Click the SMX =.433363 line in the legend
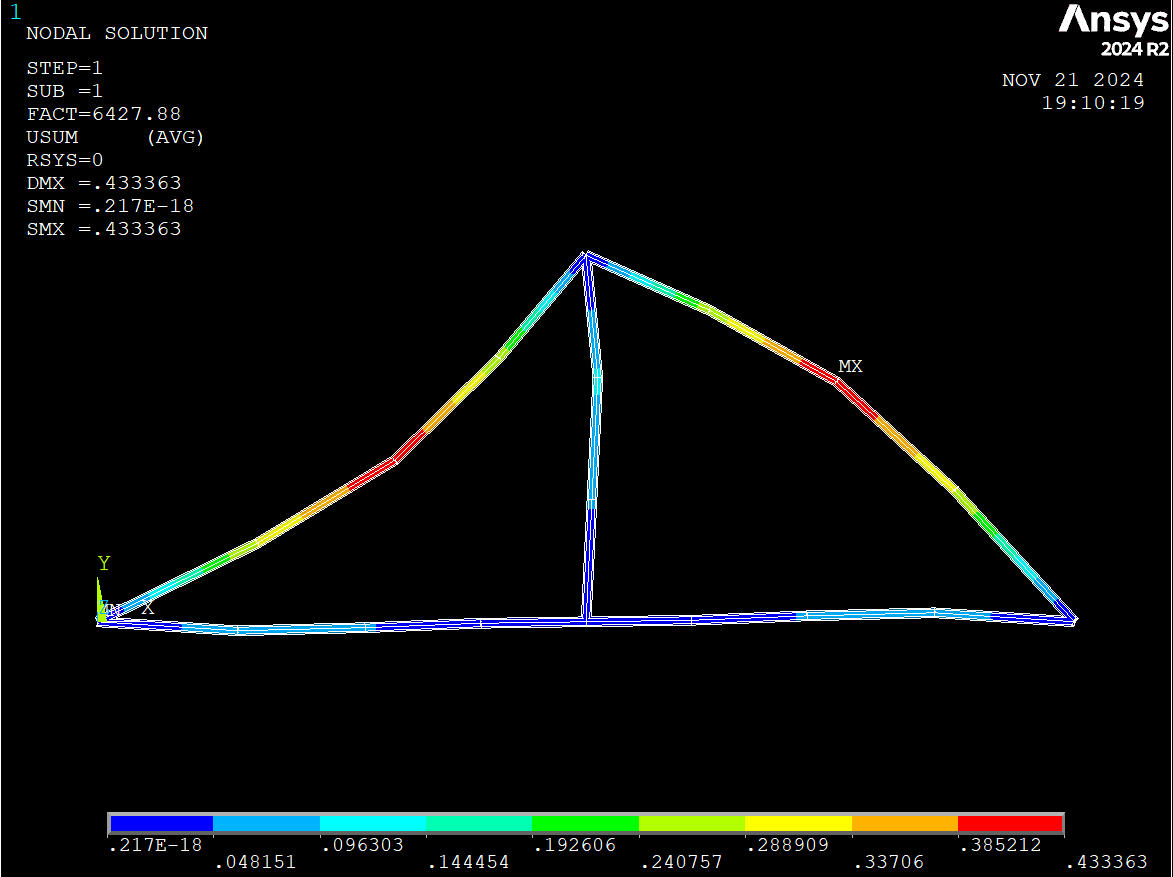This screenshot has height=877, width=1173. [104, 229]
